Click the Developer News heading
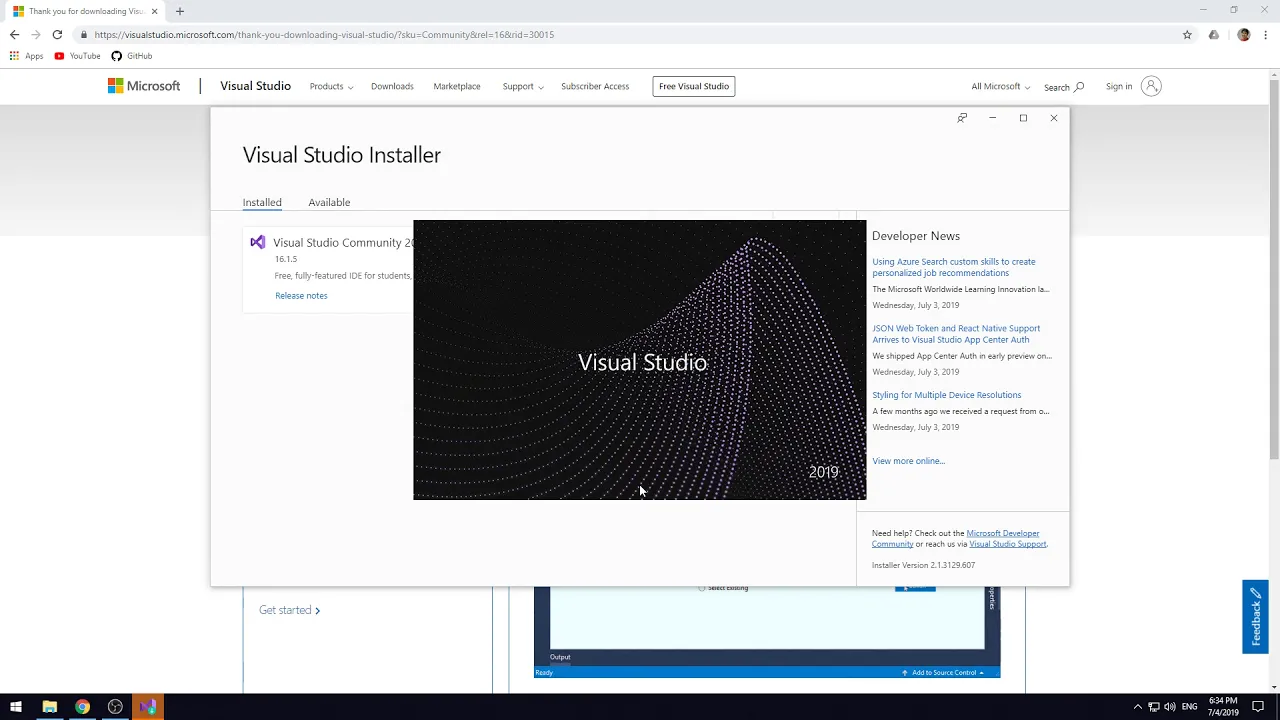1280x720 pixels. point(916,236)
